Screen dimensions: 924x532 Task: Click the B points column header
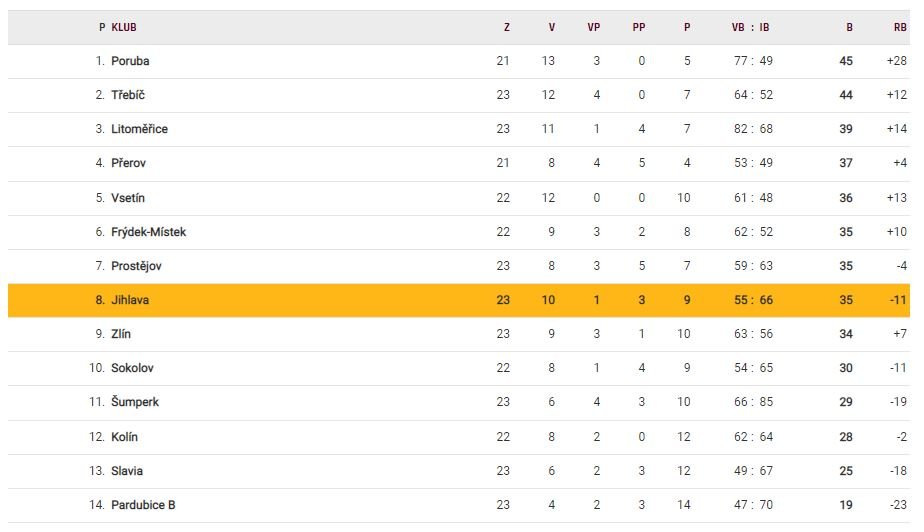pos(849,28)
